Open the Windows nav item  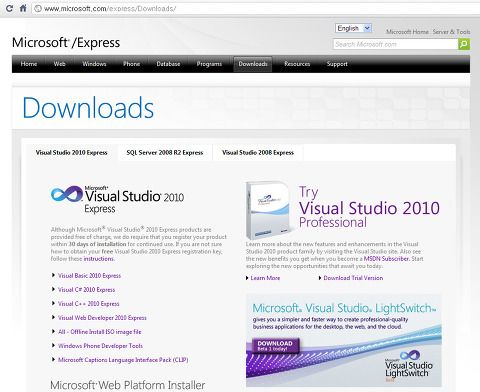pyautogui.click(x=94, y=64)
